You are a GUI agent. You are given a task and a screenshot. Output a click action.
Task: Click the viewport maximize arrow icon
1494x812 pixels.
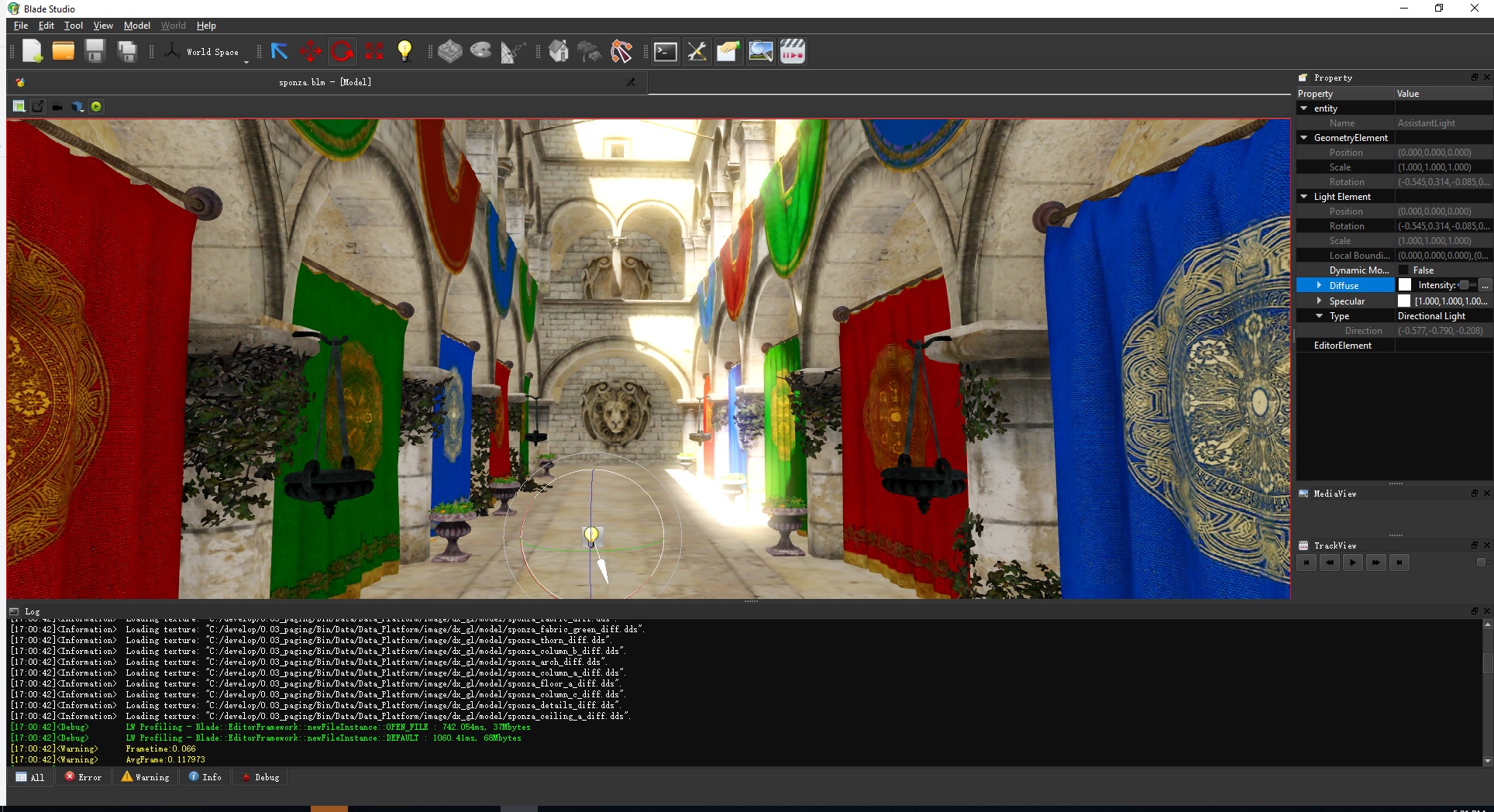[x=38, y=106]
